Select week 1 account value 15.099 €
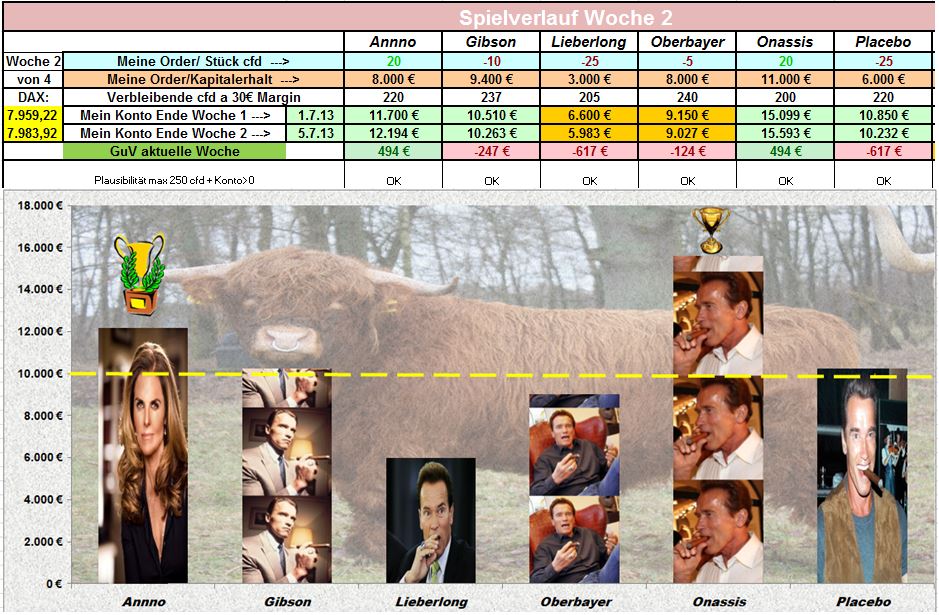This screenshot has height=615, width=939. point(785,115)
